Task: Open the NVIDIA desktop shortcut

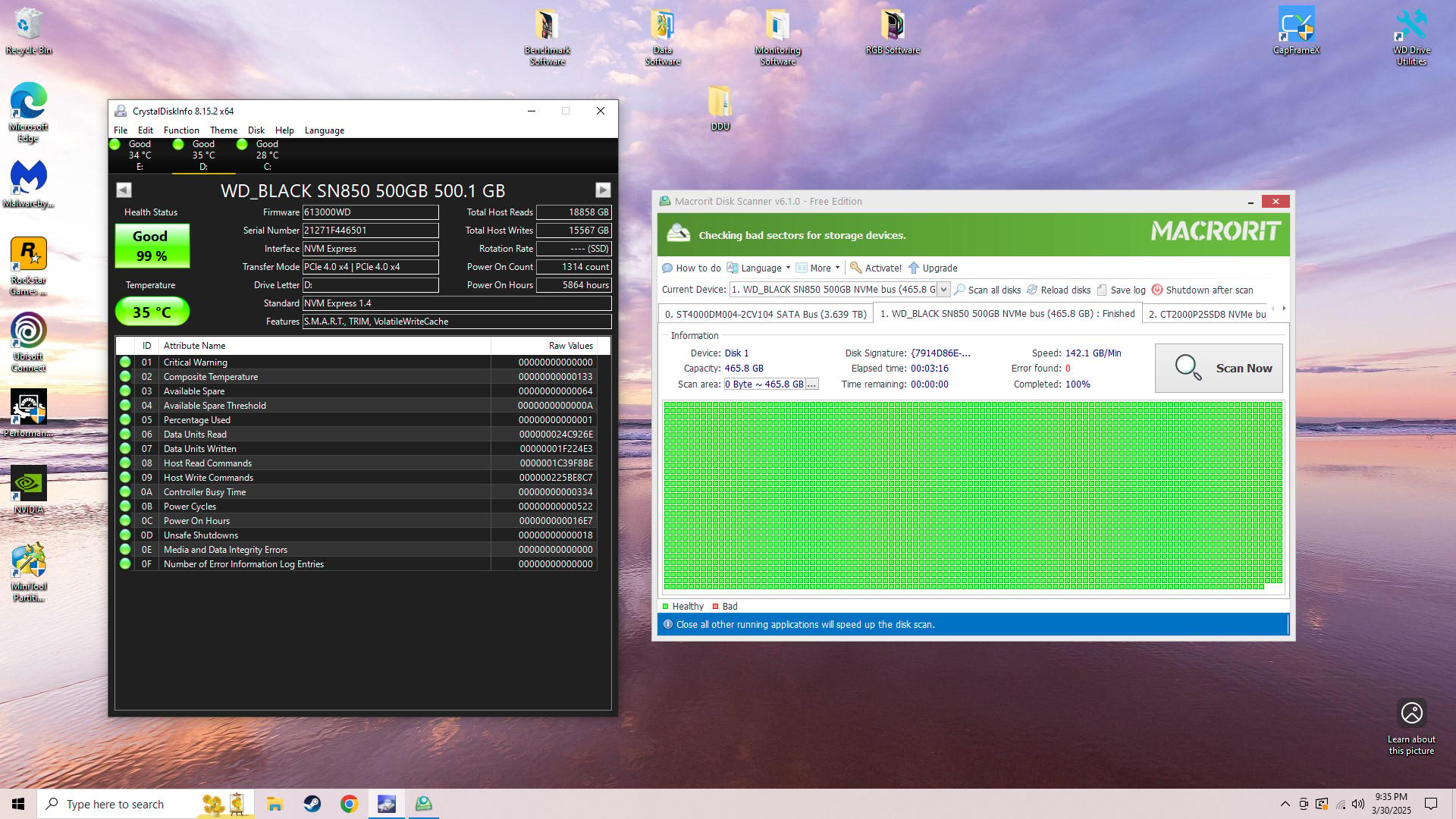Action: coord(29,490)
